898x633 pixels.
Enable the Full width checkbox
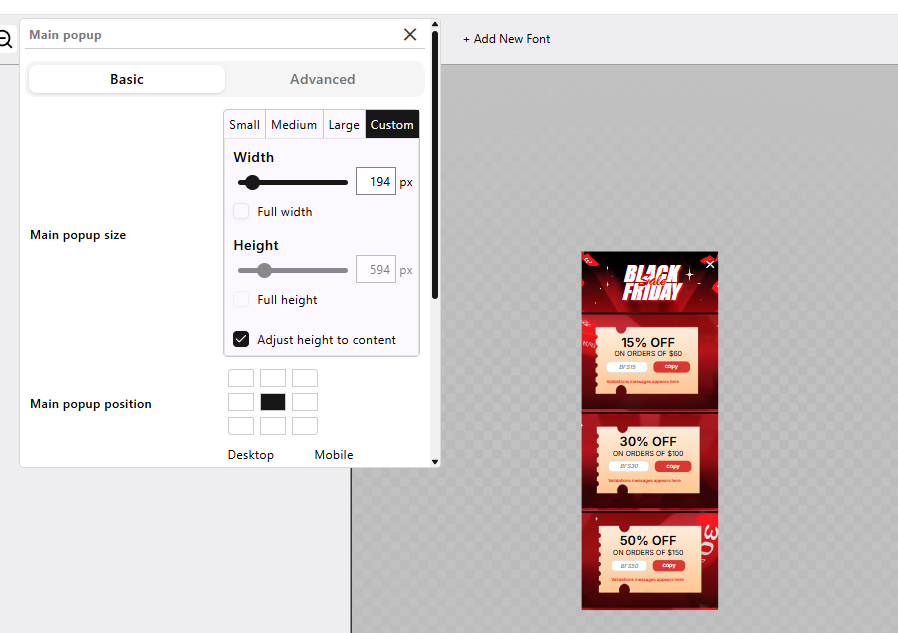(x=241, y=211)
